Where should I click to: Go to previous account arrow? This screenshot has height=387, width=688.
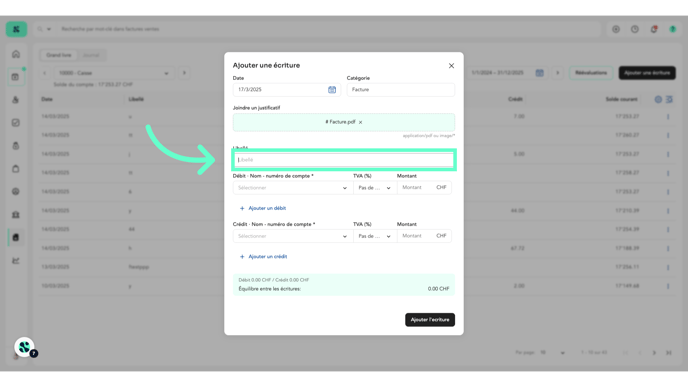[44, 73]
